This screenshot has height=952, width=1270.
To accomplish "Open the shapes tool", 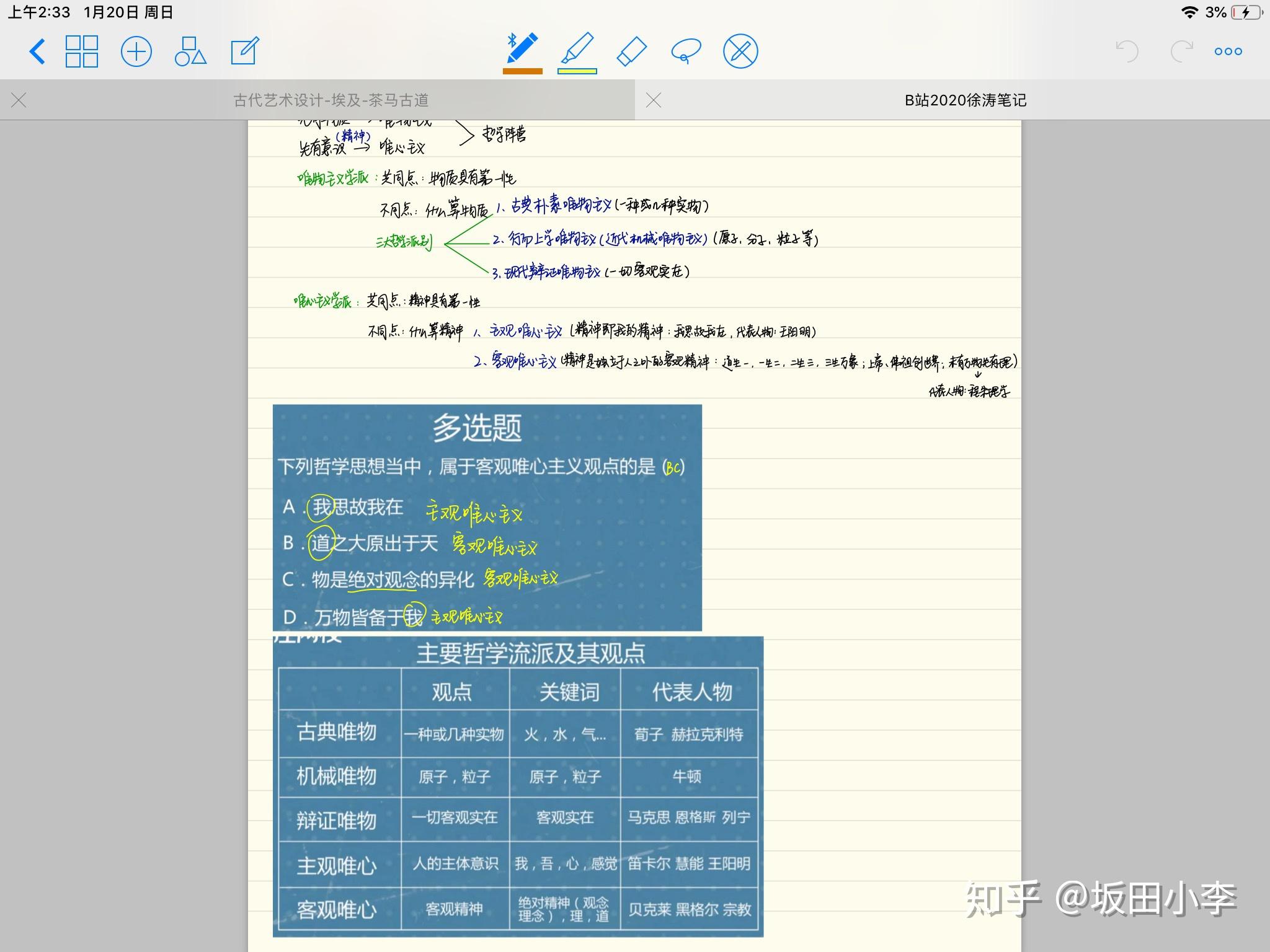I will [190, 51].
